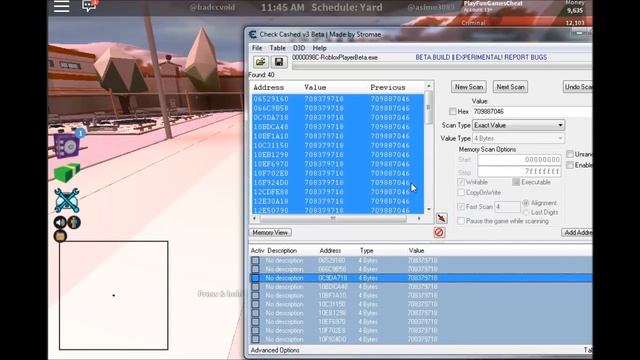The height and width of the screenshot is (360, 640).
Task: Click results horizontal scroll left arrow
Action: (255, 219)
